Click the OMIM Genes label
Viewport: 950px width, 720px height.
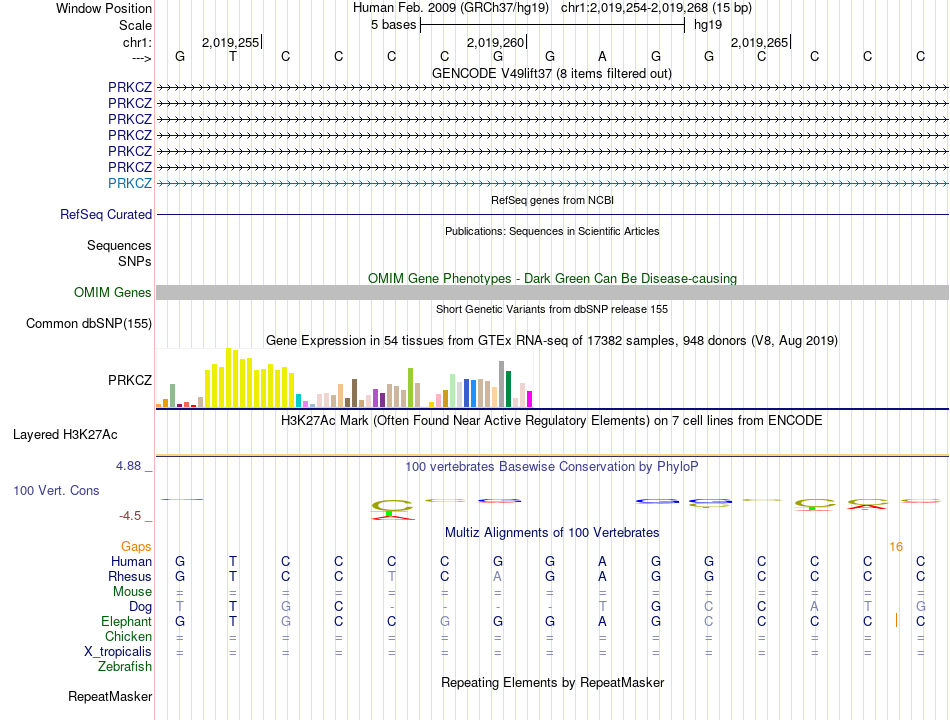(x=112, y=293)
